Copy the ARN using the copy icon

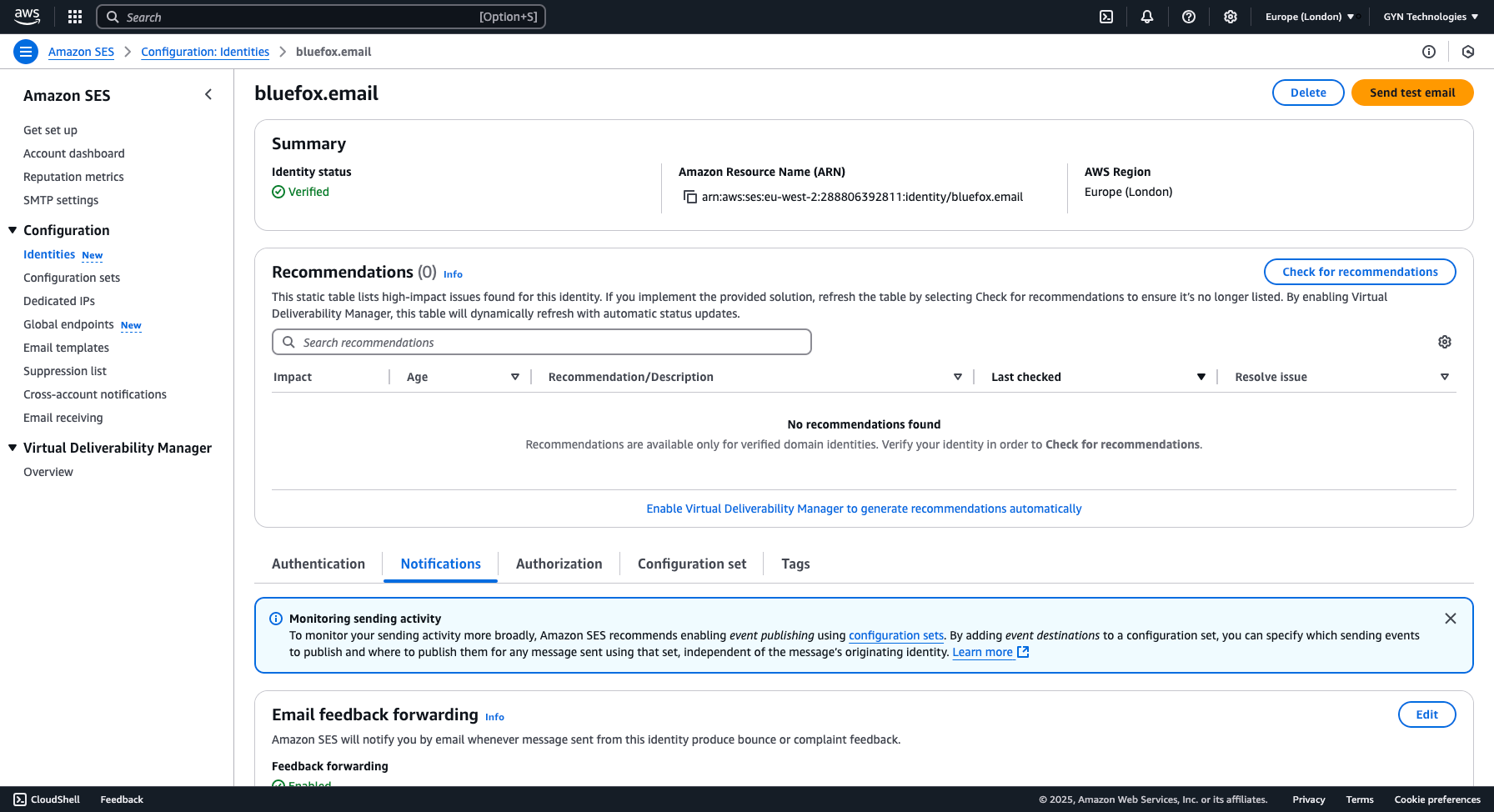coord(689,197)
